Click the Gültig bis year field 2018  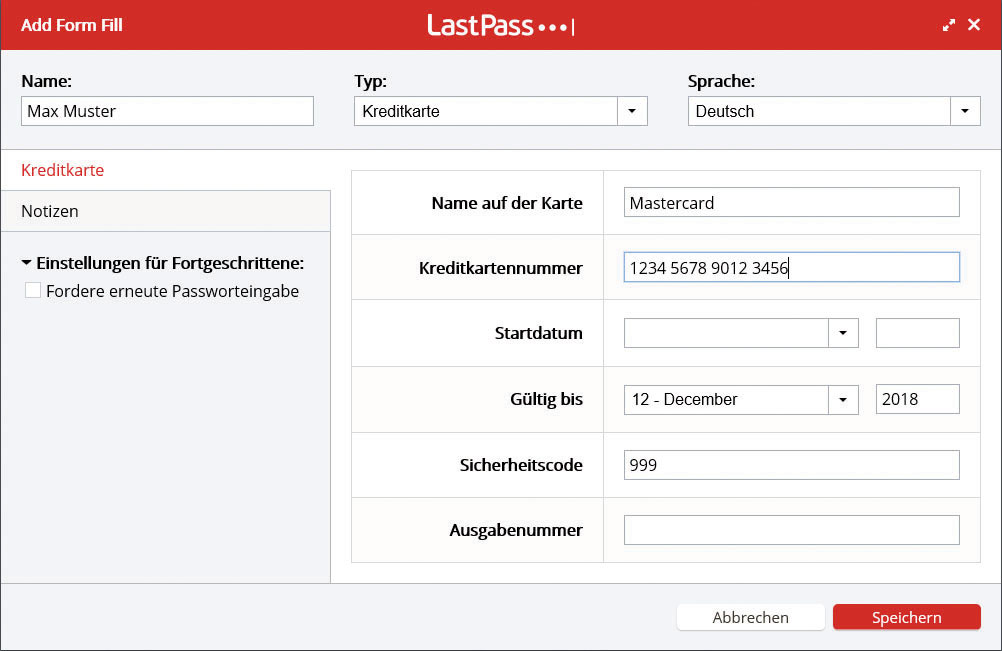click(x=918, y=399)
